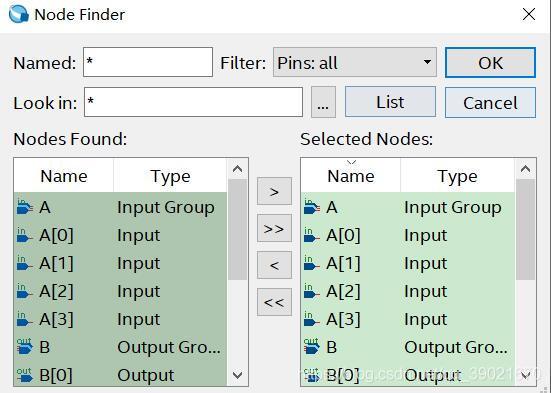Viewport: 551px width, 393px height.
Task: Click OK to confirm node selection
Action: click(490, 63)
